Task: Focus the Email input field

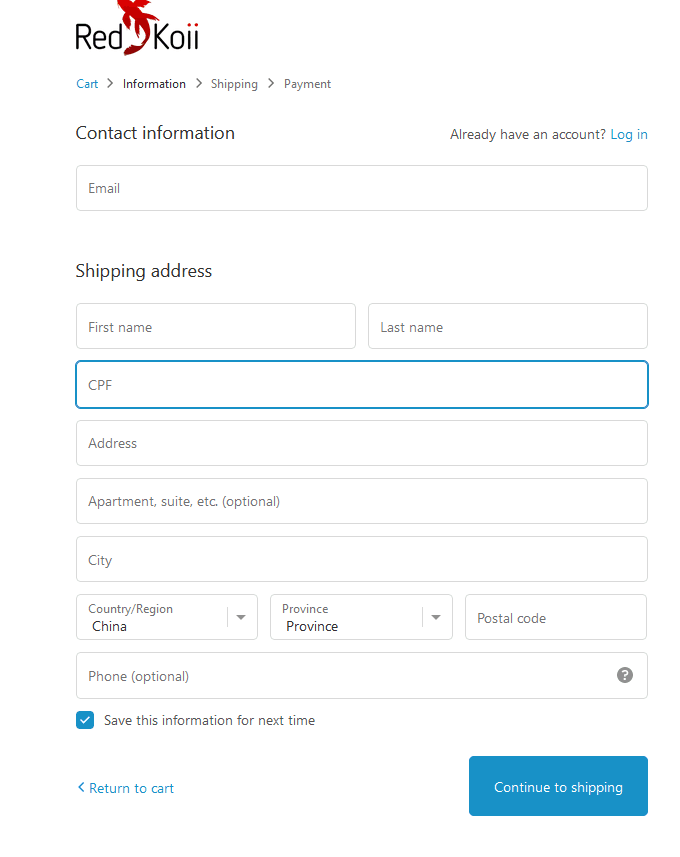Action: point(361,188)
